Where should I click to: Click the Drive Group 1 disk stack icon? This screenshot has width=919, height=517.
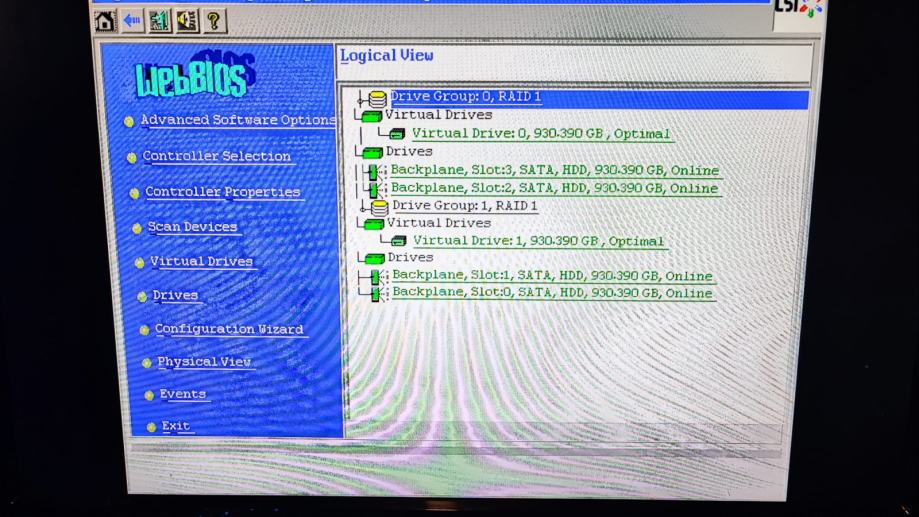click(x=380, y=207)
